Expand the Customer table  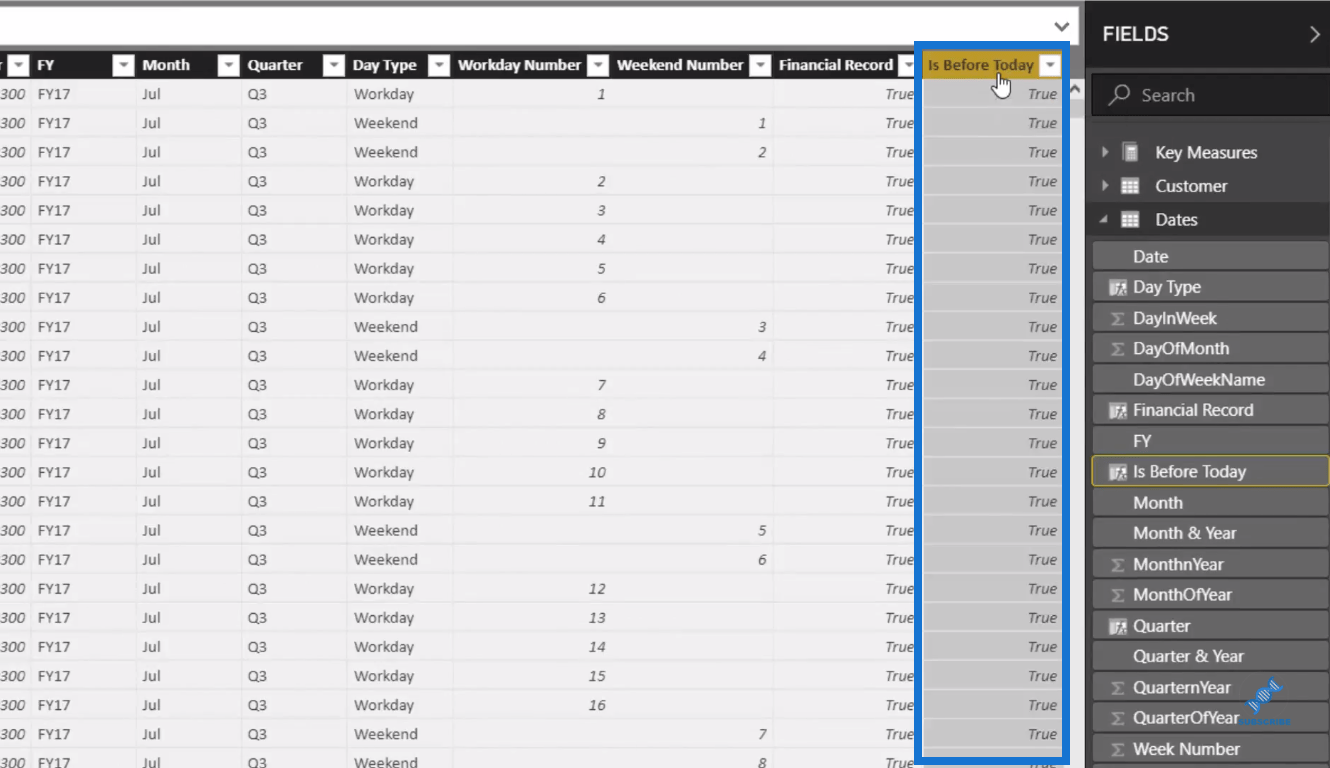[1105, 186]
